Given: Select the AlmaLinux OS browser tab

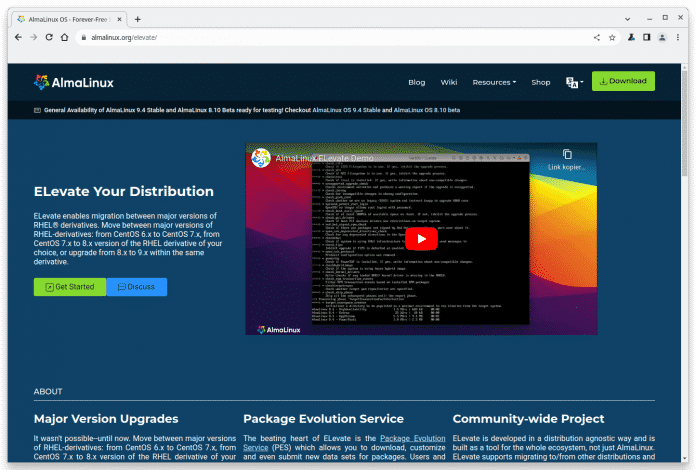Looking at the screenshot, I should pyautogui.click(x=69, y=19).
